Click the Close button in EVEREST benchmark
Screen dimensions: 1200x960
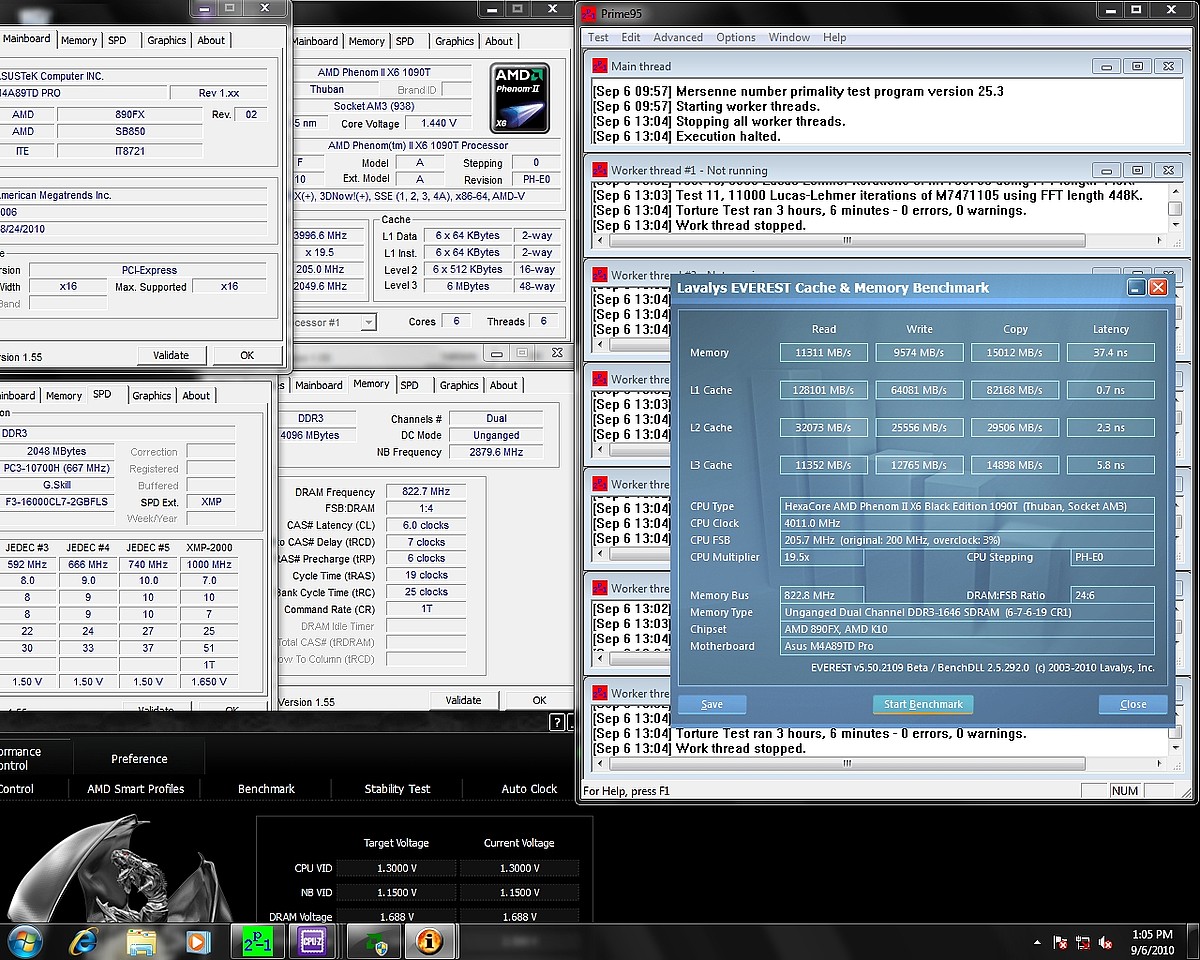(x=1133, y=705)
